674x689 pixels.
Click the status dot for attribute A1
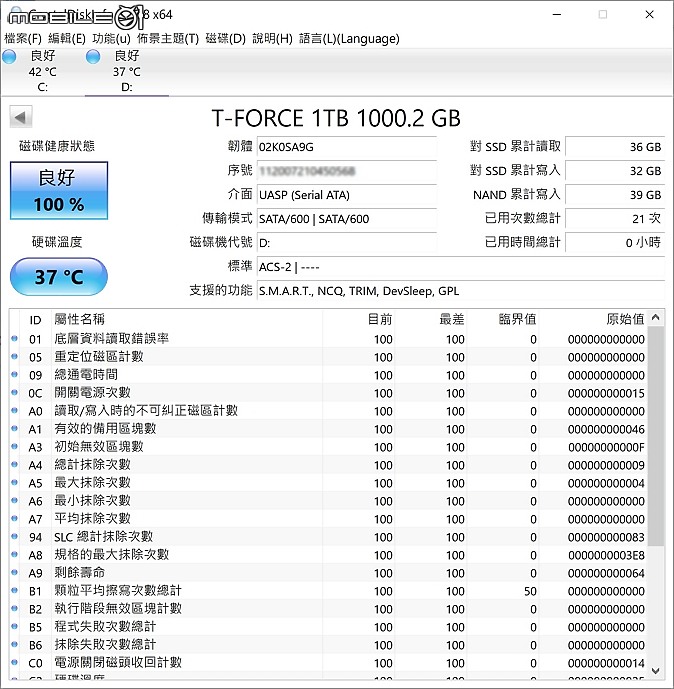coord(14,428)
